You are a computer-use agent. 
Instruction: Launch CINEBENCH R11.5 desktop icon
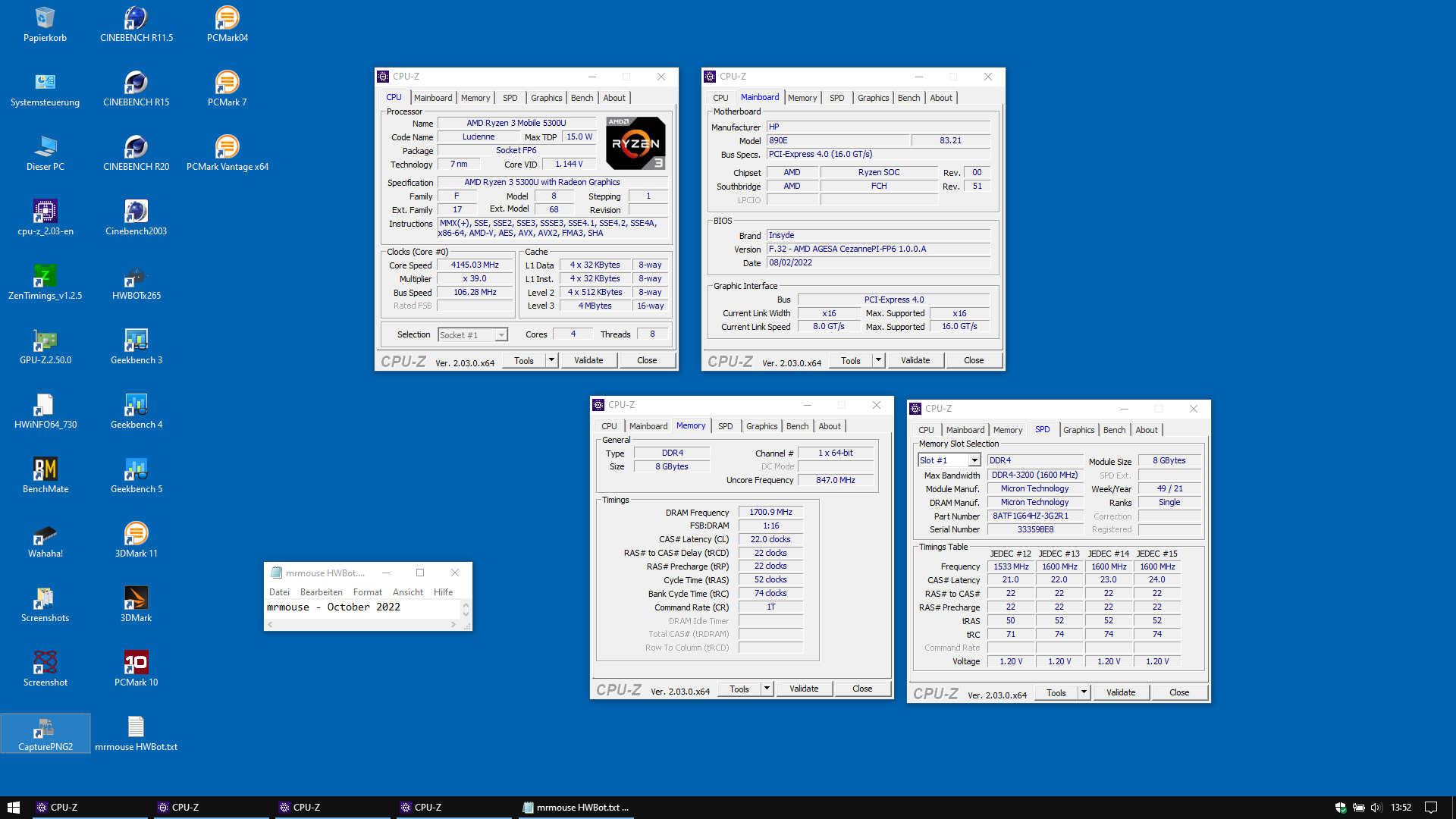136,24
